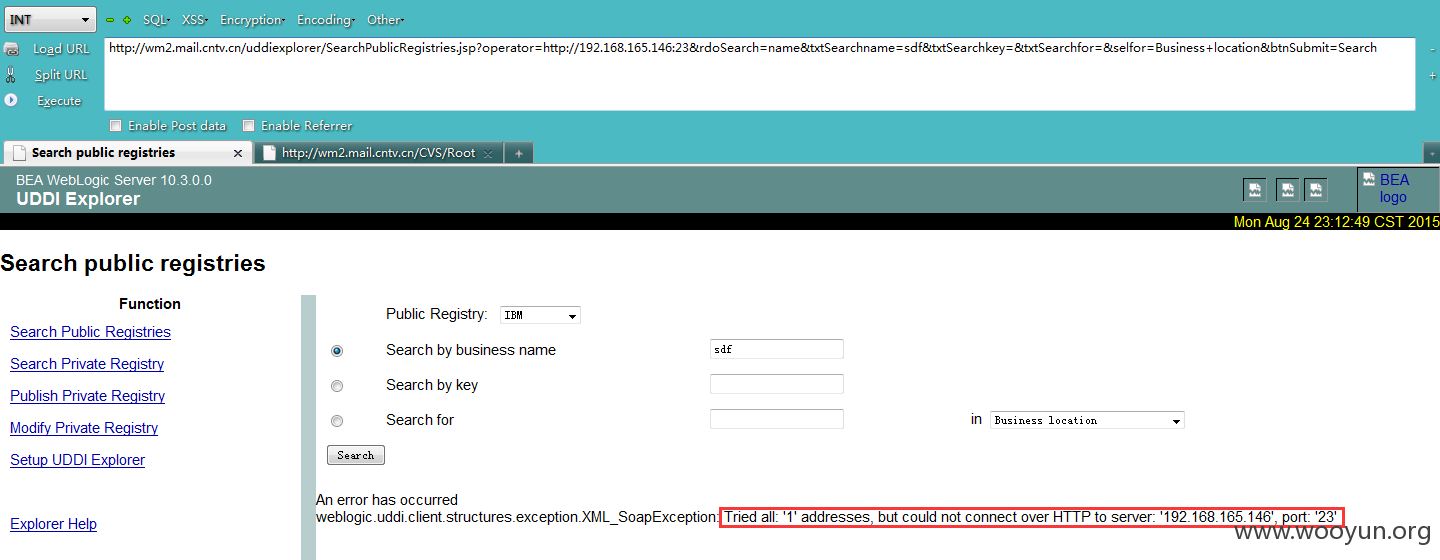The width and height of the screenshot is (1440, 560).
Task: Open the Public Registry IBM dropdown
Action: tap(540, 315)
